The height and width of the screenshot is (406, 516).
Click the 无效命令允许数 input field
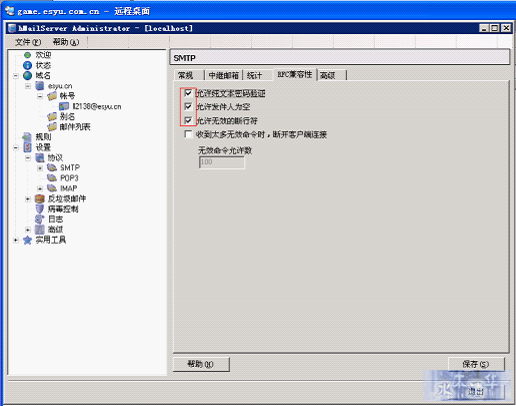[x=222, y=162]
